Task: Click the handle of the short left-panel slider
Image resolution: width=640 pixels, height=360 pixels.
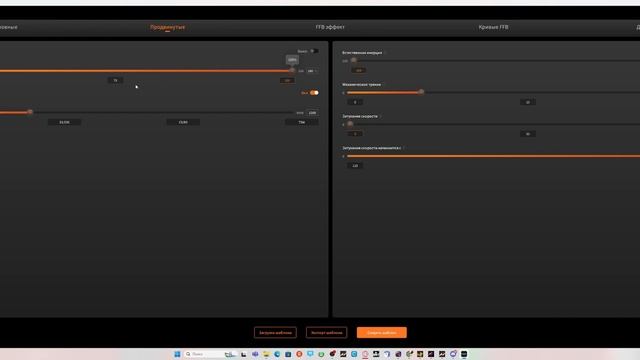Action: pos(30,112)
